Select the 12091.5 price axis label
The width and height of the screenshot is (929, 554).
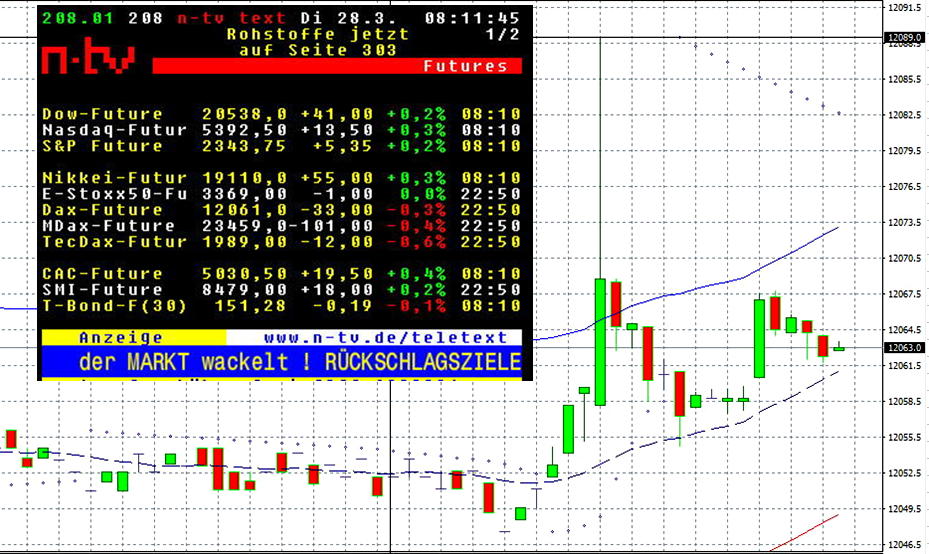click(x=905, y=8)
